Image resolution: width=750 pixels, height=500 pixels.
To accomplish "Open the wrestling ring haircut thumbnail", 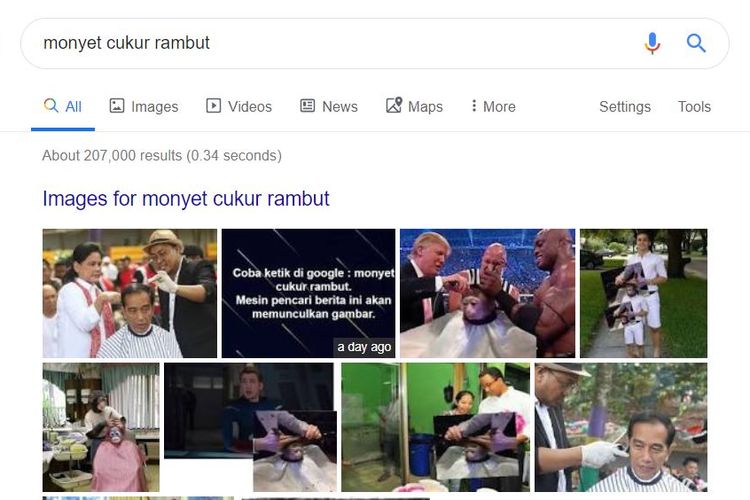I will pos(487,293).
